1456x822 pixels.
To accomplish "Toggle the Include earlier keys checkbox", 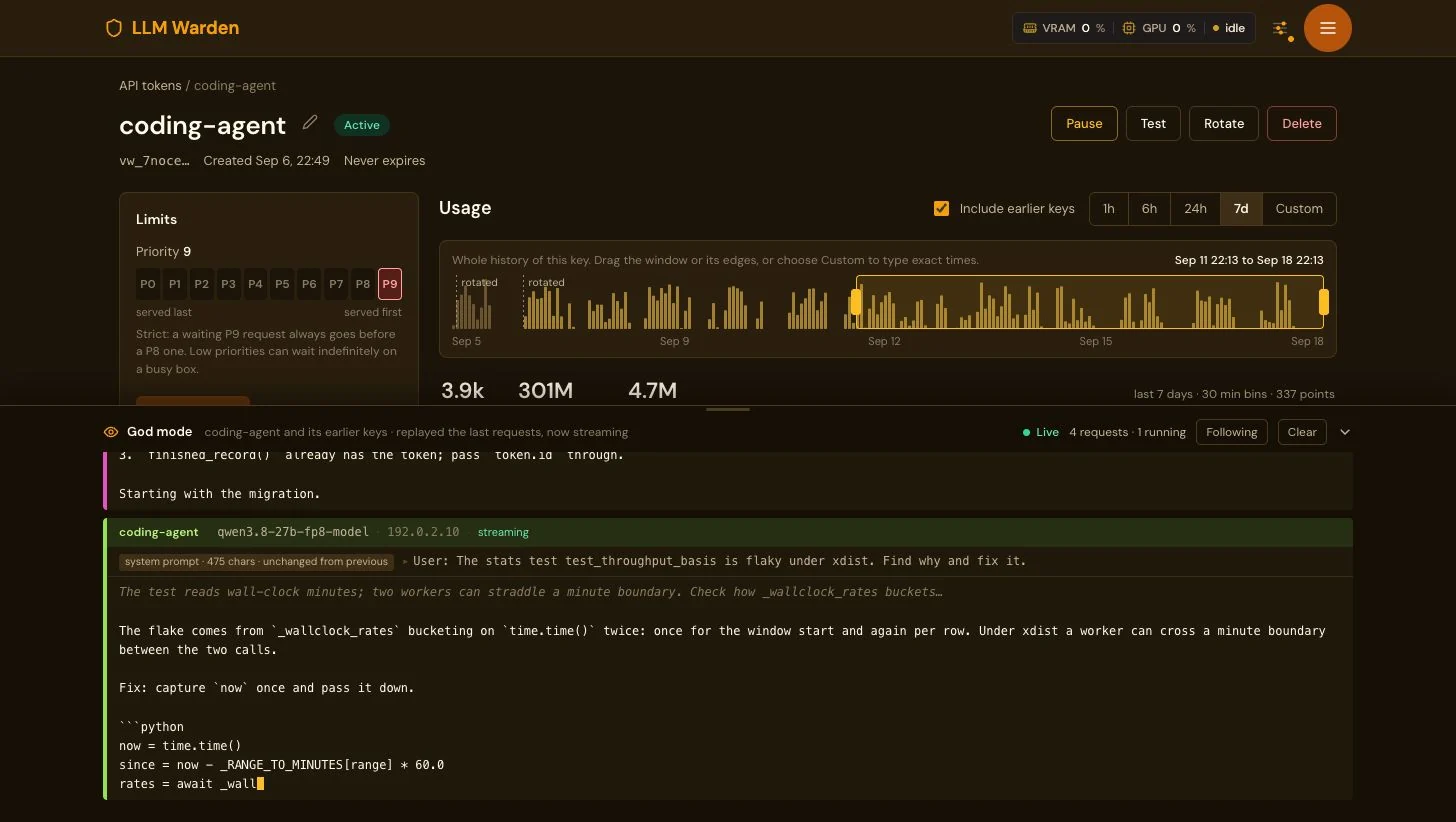I will coord(941,208).
